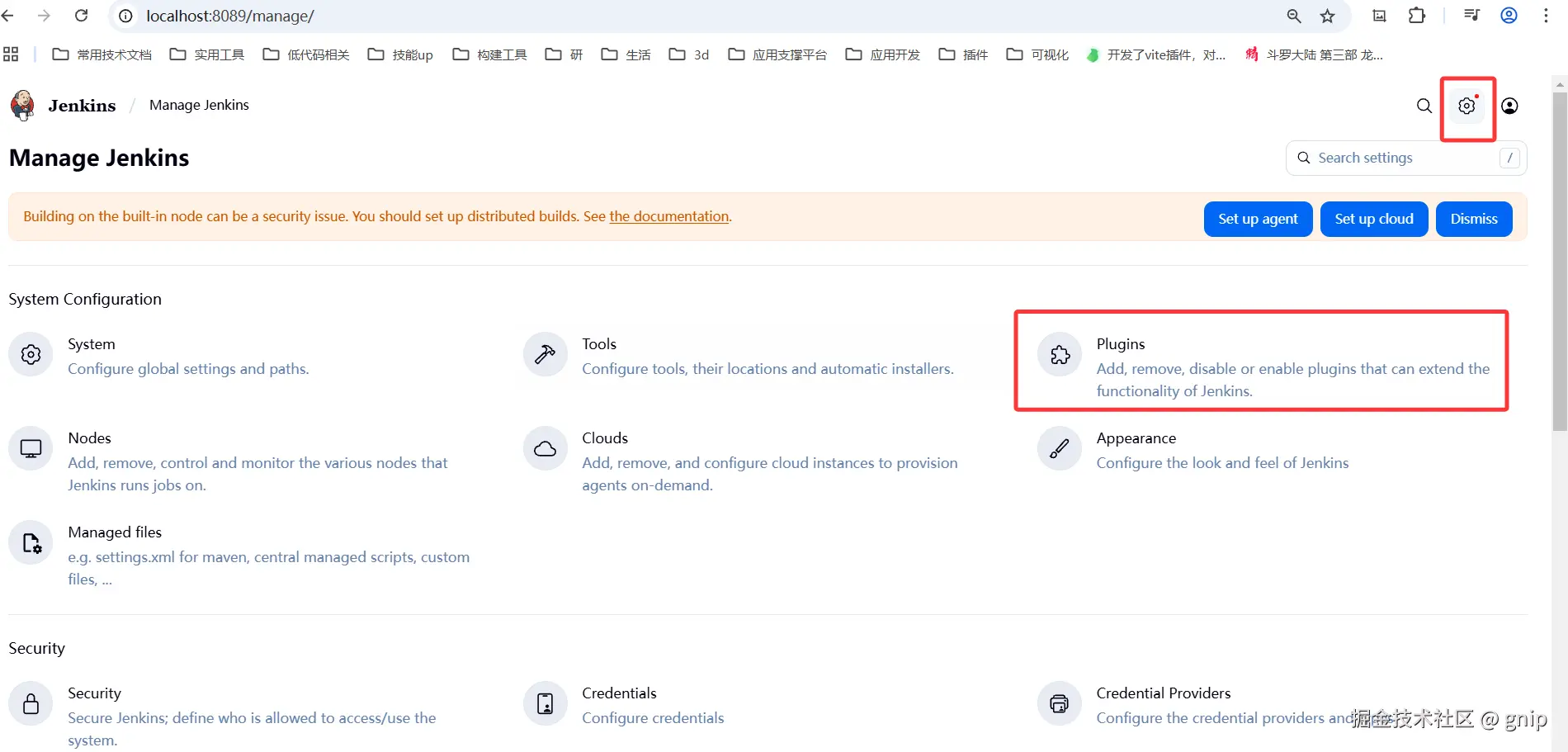The width and height of the screenshot is (1568, 752).
Task: Open the Credentials configuration link
Action: (x=619, y=693)
